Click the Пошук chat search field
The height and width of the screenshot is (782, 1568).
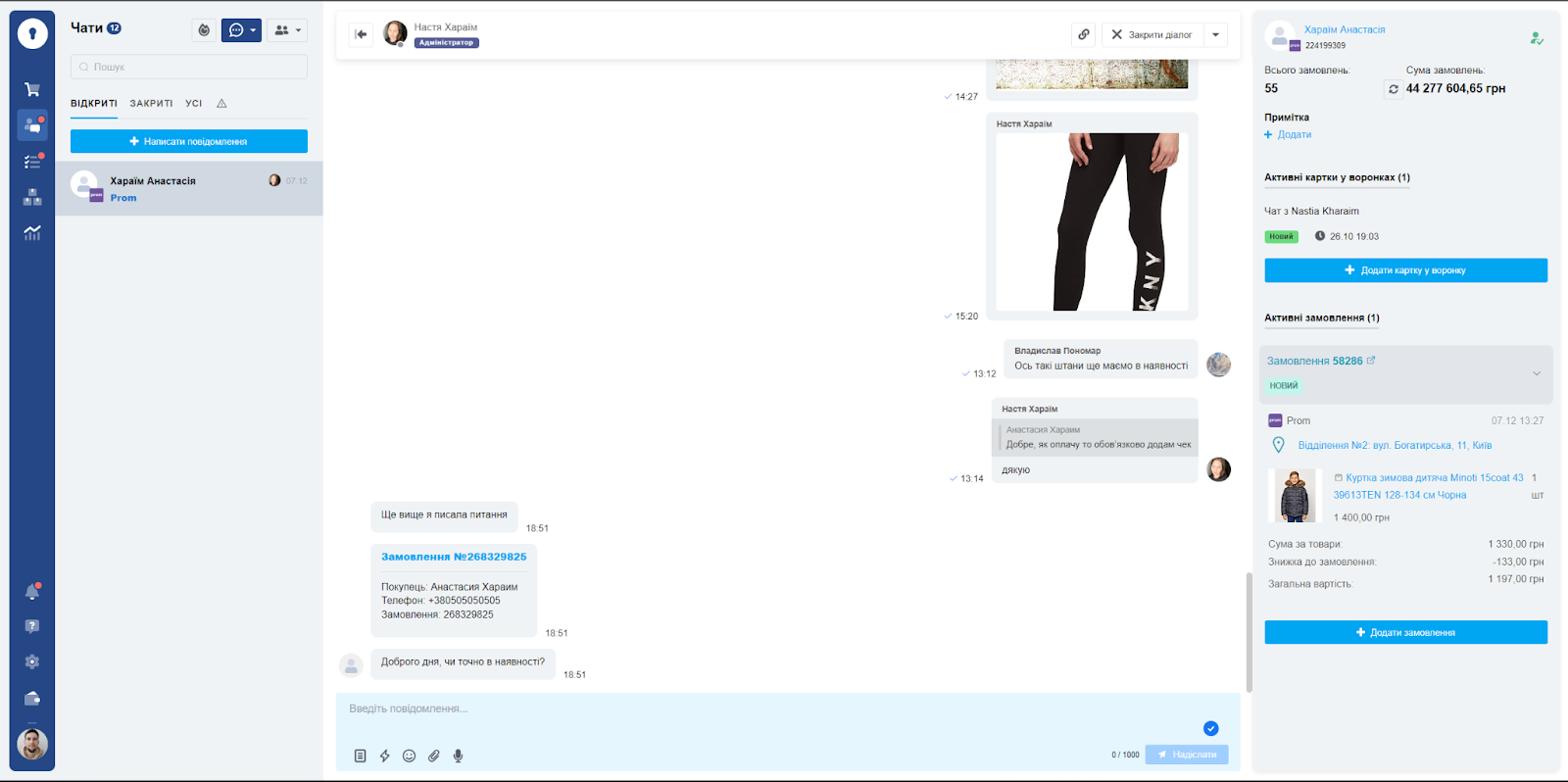tap(189, 67)
